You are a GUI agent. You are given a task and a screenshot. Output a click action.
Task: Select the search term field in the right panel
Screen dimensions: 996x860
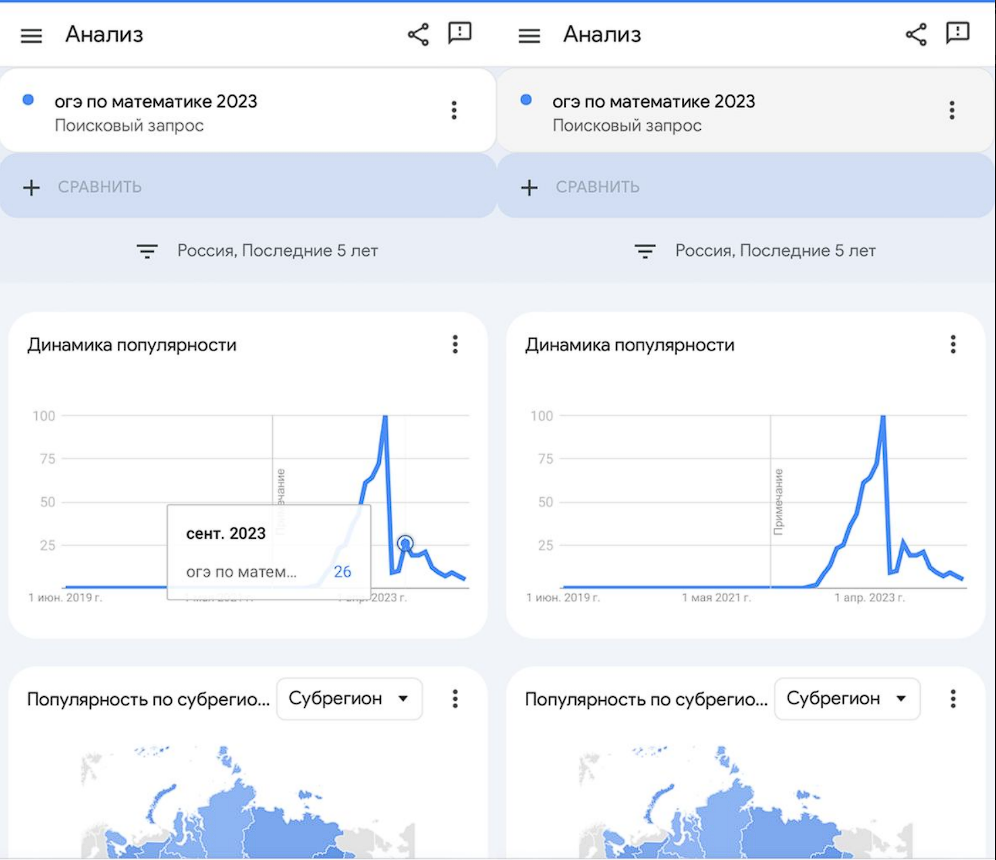click(x=680, y=111)
